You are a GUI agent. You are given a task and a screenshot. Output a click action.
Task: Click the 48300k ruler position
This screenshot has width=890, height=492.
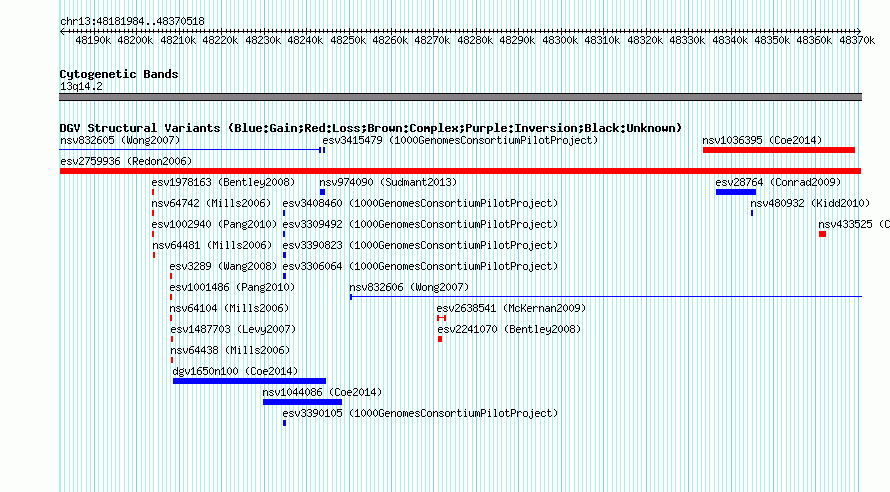click(560, 40)
